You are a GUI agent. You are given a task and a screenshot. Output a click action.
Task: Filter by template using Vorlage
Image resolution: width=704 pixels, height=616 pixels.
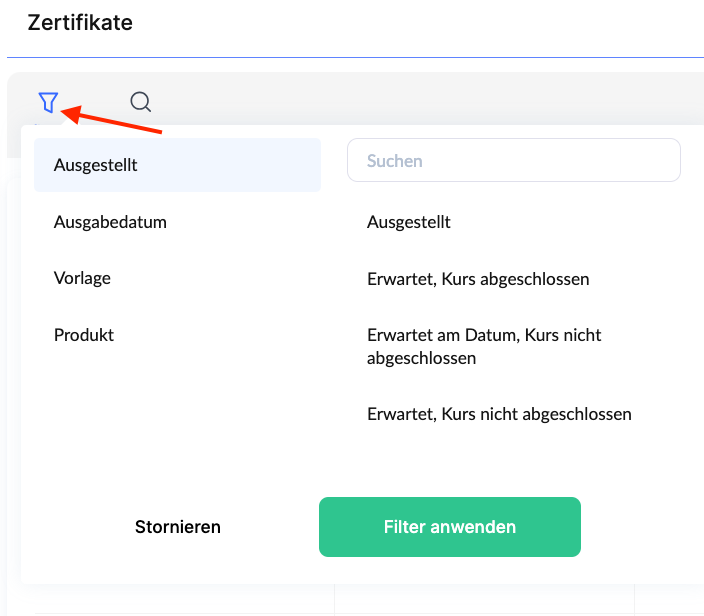82,278
